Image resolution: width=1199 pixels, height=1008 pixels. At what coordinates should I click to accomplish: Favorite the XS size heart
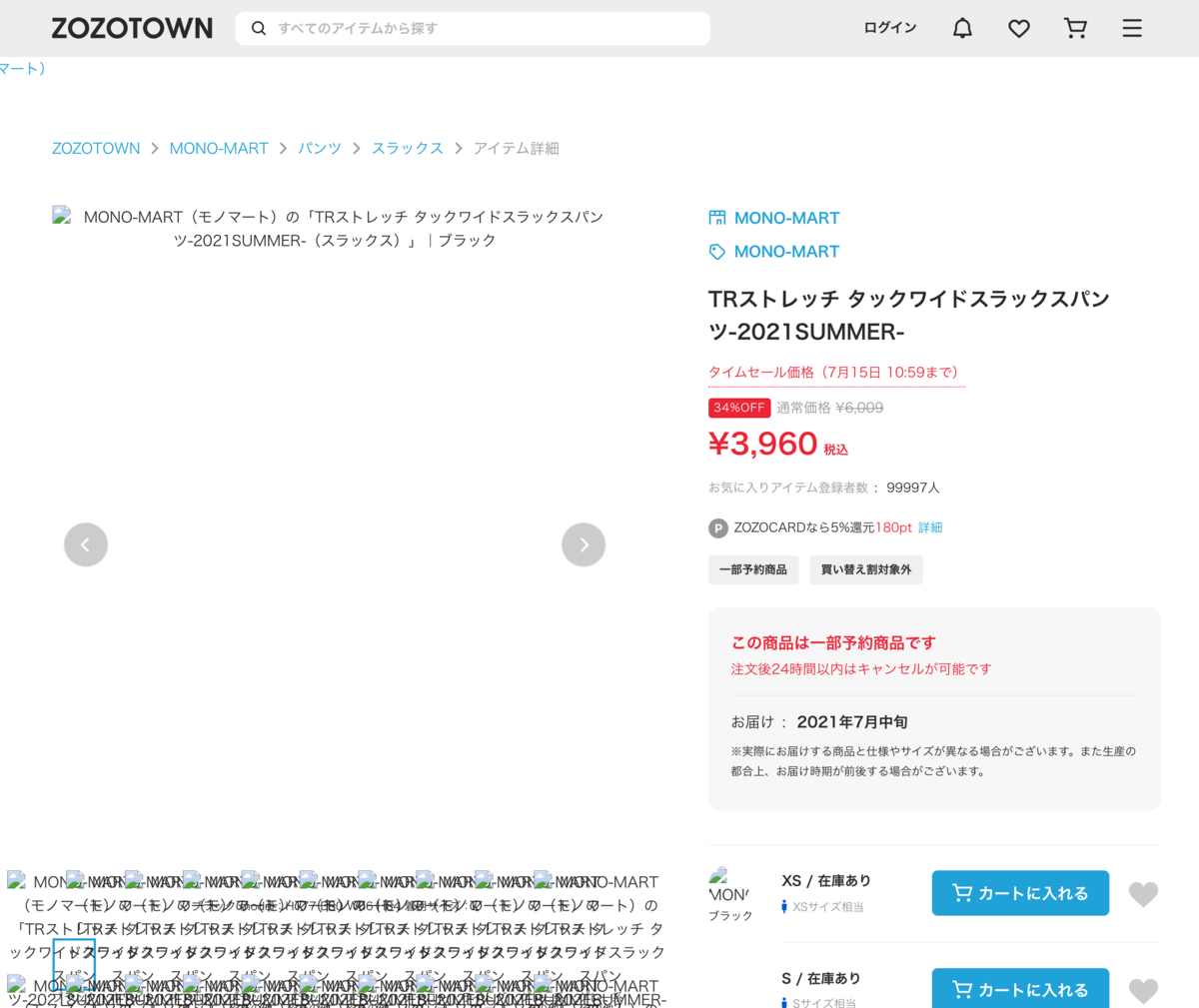click(x=1143, y=894)
